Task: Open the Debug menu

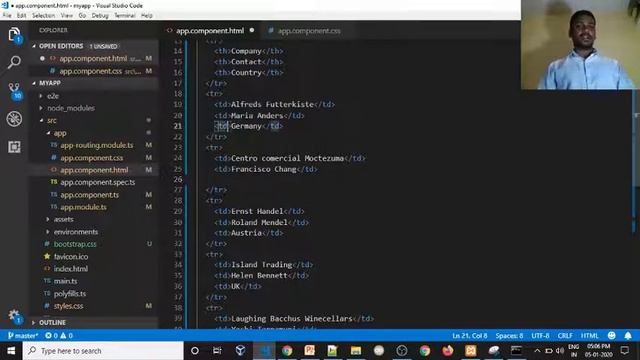Action: pyautogui.click(x=100, y=16)
